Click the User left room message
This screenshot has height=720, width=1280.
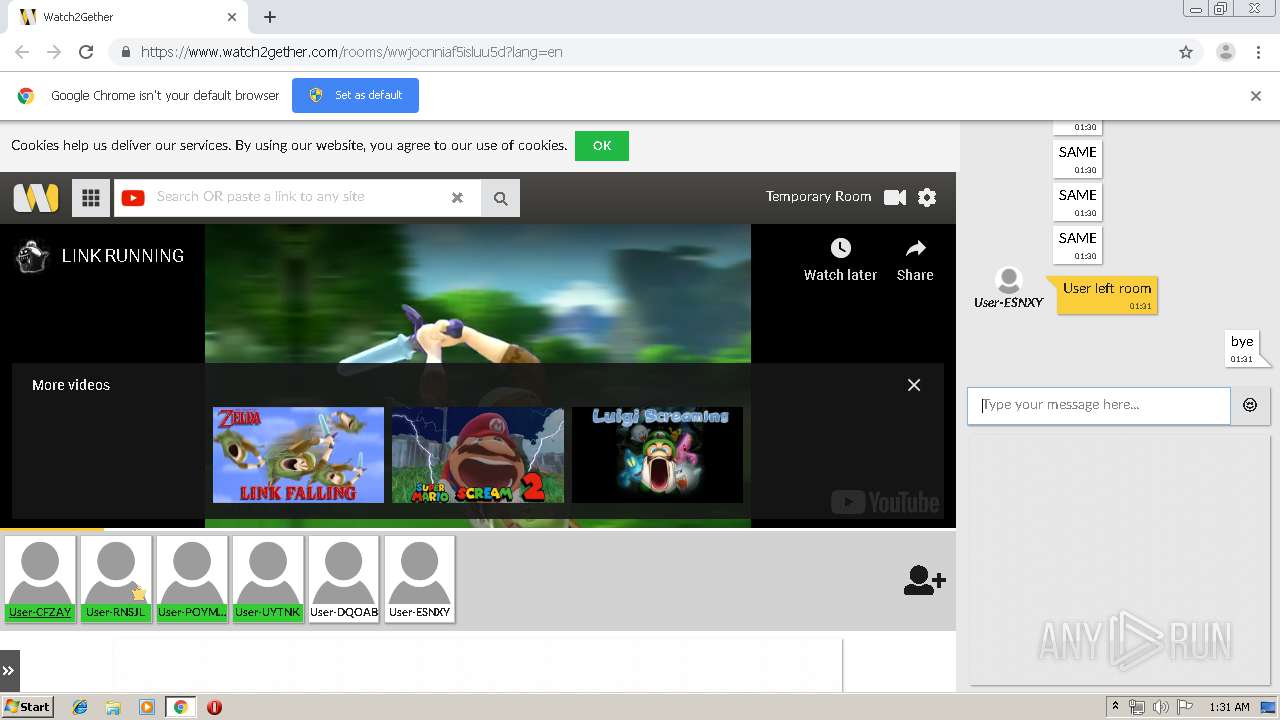(x=1107, y=295)
